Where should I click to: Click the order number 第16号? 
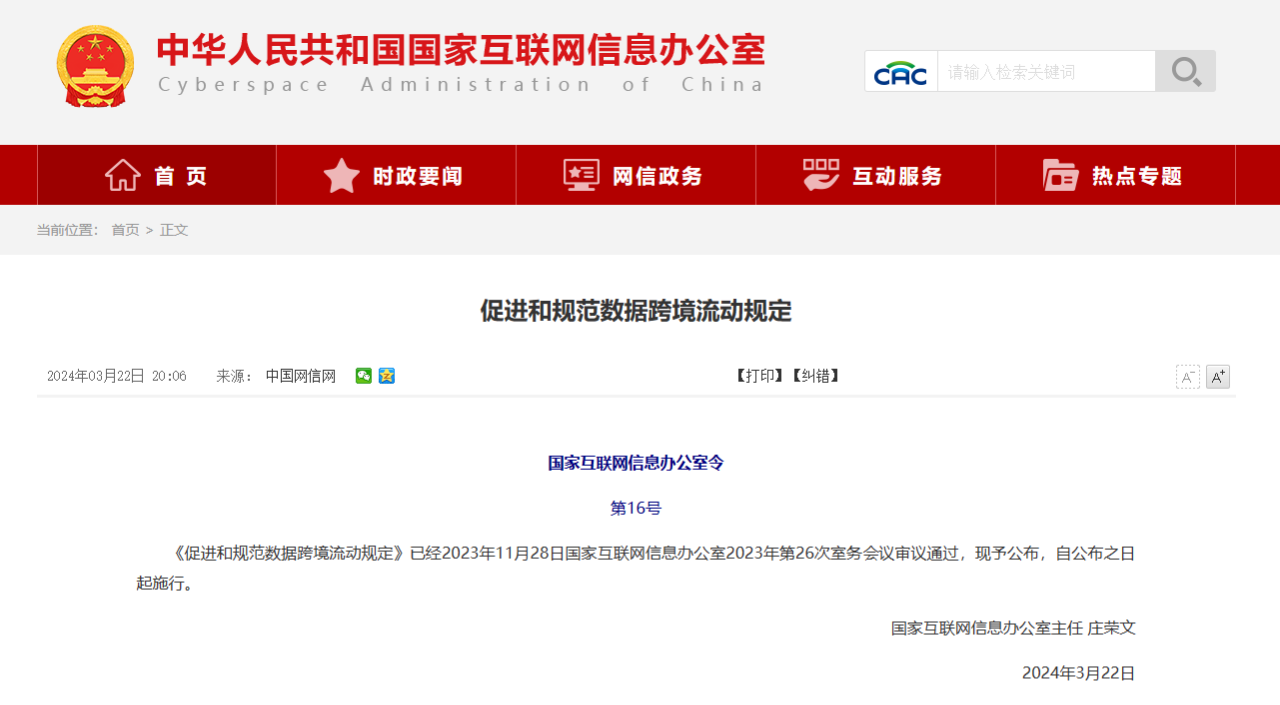pyautogui.click(x=636, y=508)
